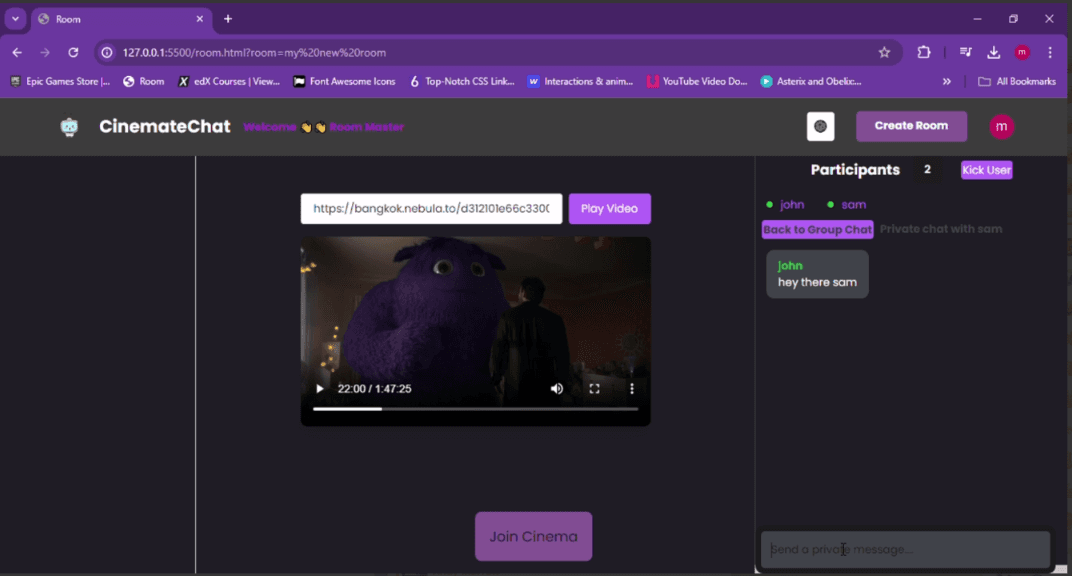The height and width of the screenshot is (576, 1072).
Task: Mute the video using the speaker icon
Action: point(557,389)
